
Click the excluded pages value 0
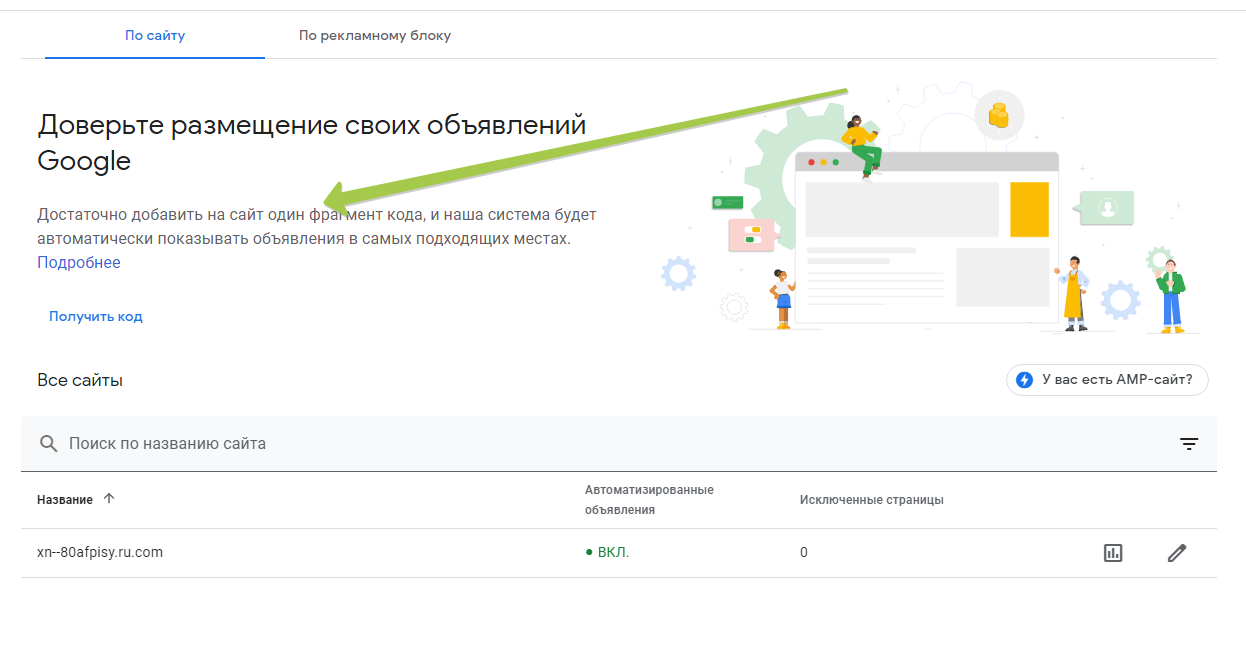click(x=804, y=552)
